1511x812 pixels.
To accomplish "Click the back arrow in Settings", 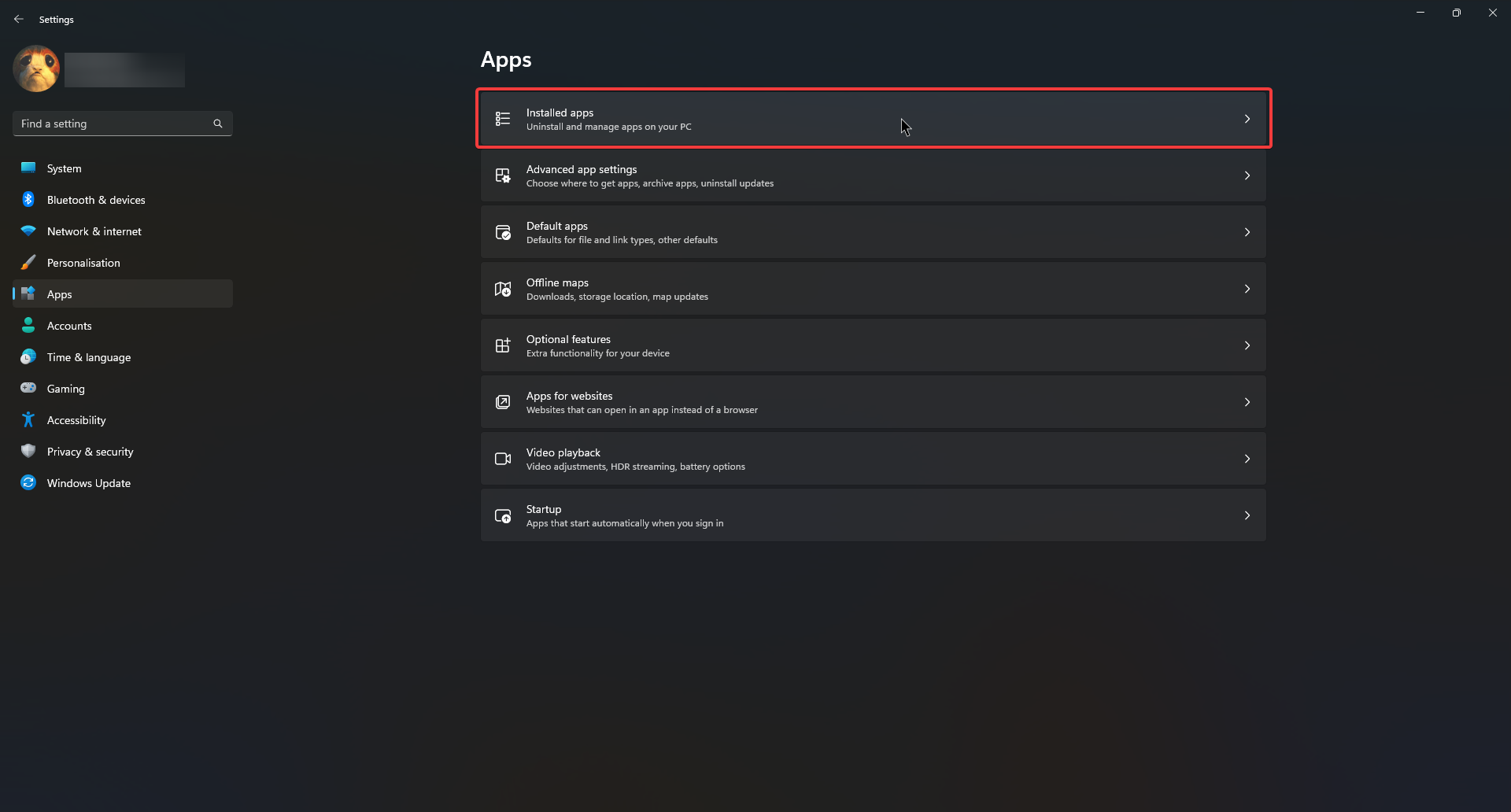I will click(19, 19).
